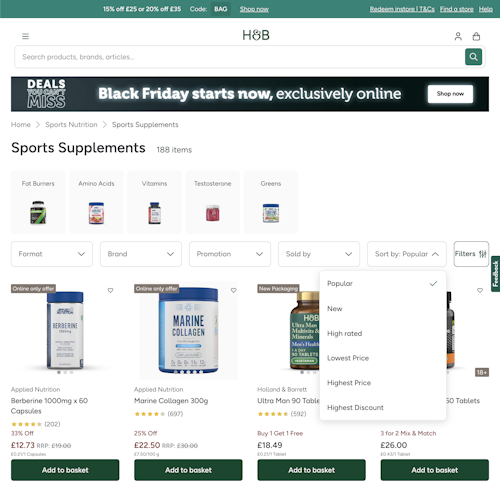
Task: Click Shop now on Black Friday banner
Action: (x=450, y=94)
